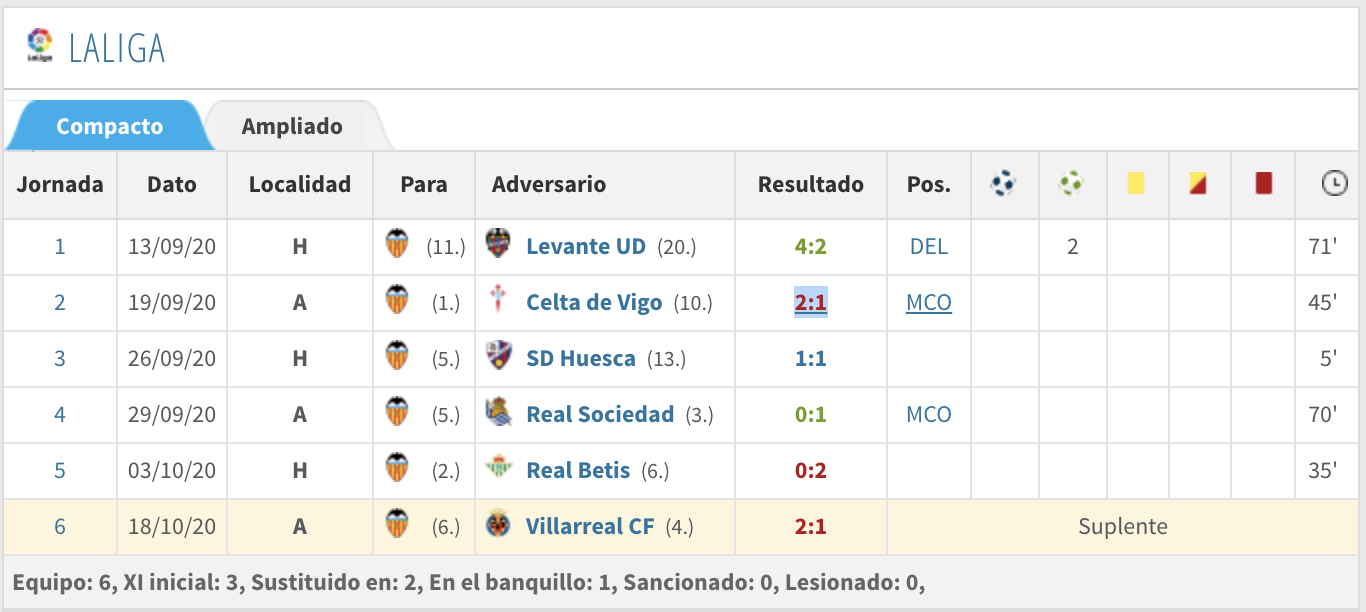
Task: Click the red card column icon
Action: coord(1263,183)
